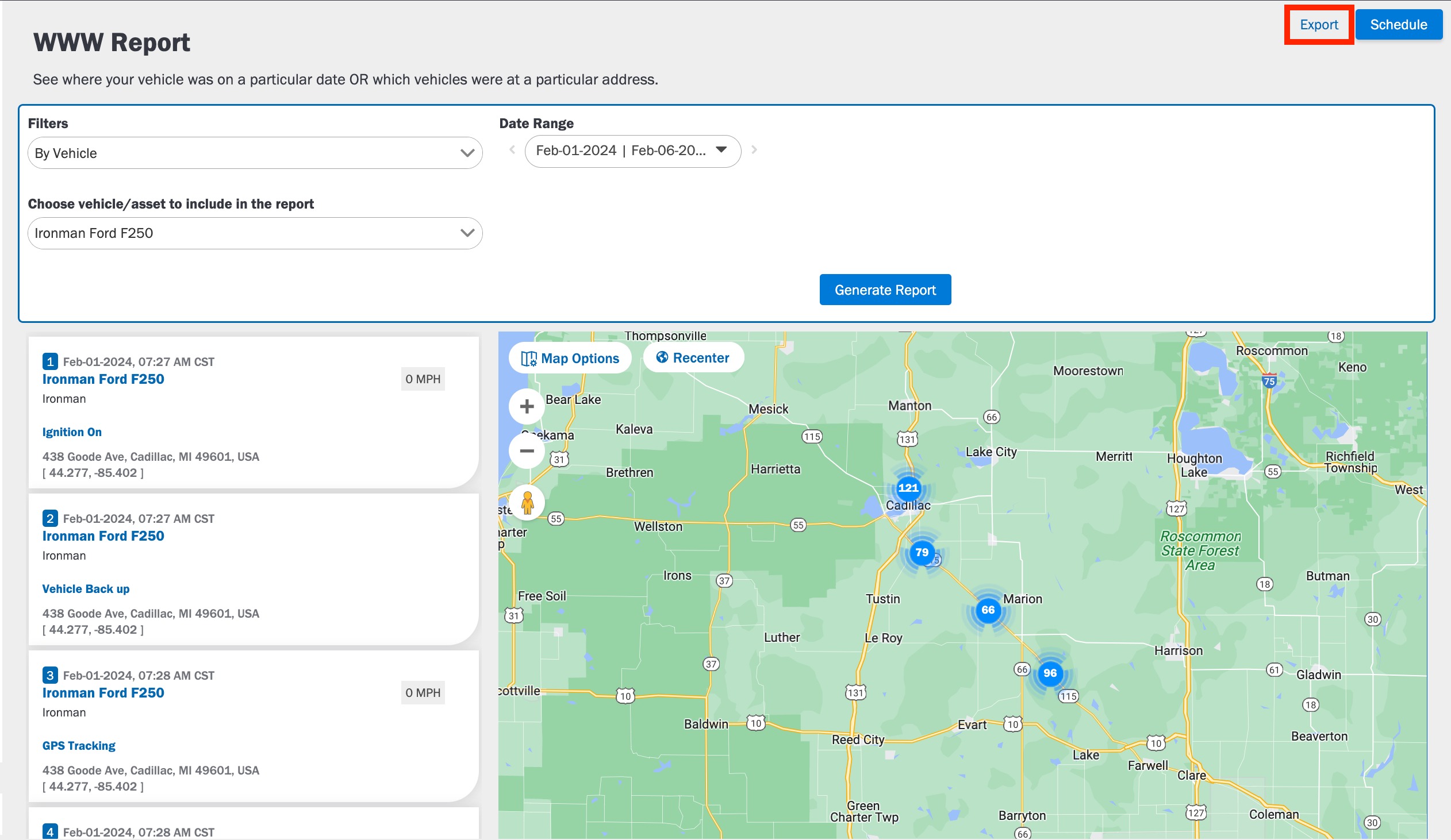Click the Reed City label on the map
This screenshot has height=840, width=1451.
(857, 740)
